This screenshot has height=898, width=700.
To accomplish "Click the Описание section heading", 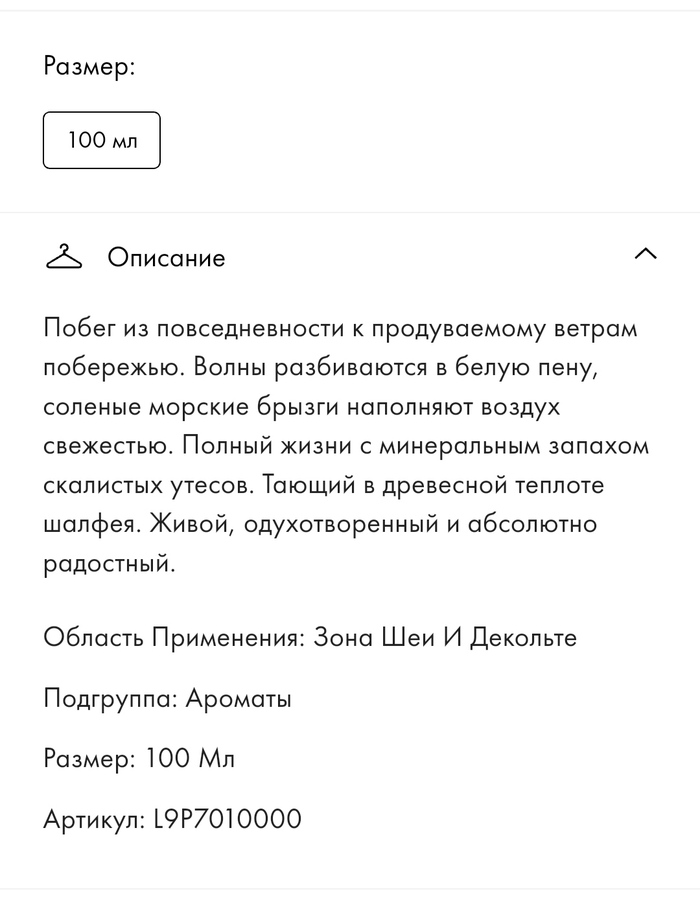I will tap(166, 258).
